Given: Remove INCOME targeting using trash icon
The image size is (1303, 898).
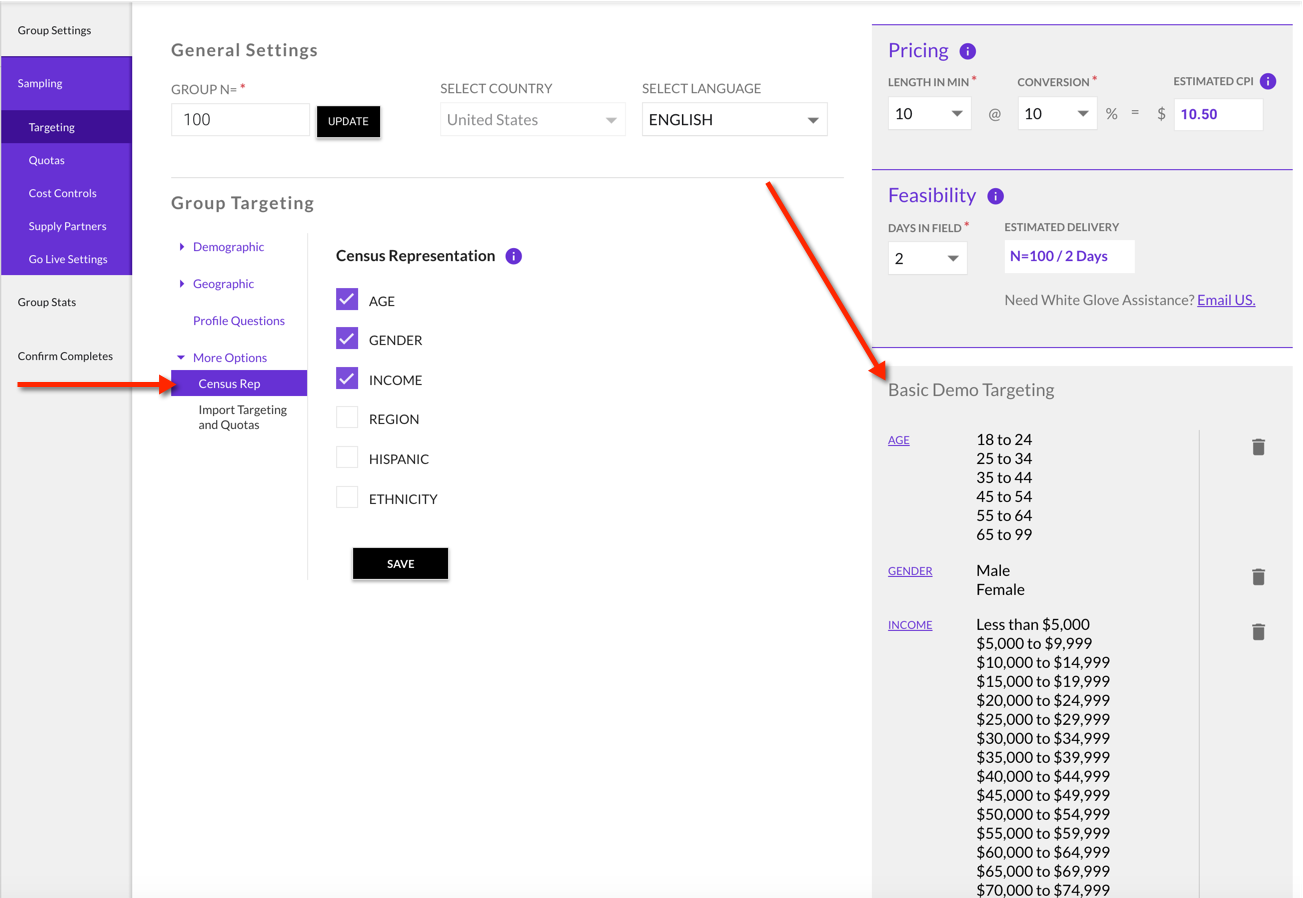Looking at the screenshot, I should point(1258,631).
